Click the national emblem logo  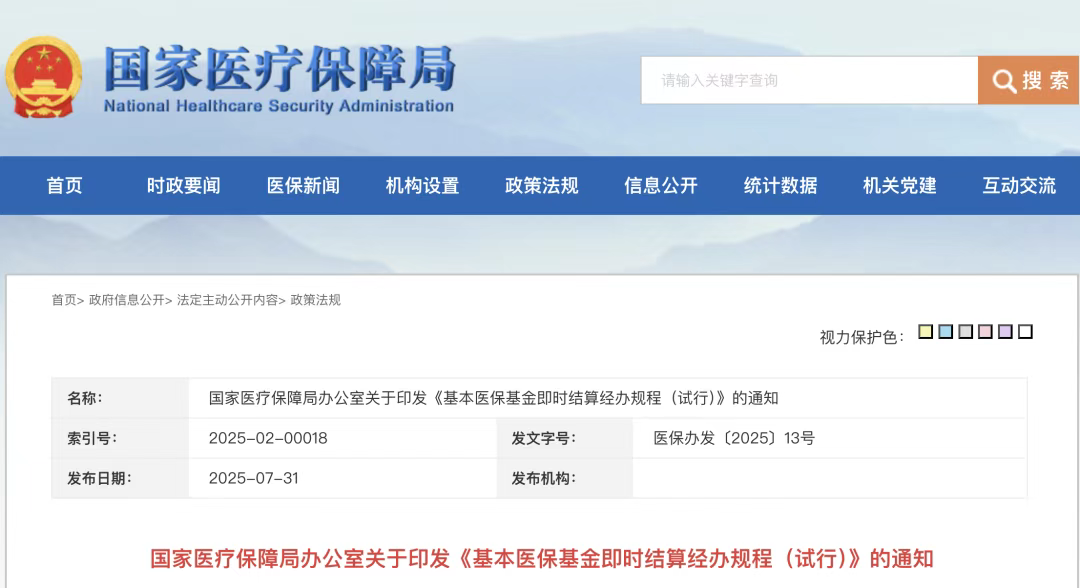point(43,77)
